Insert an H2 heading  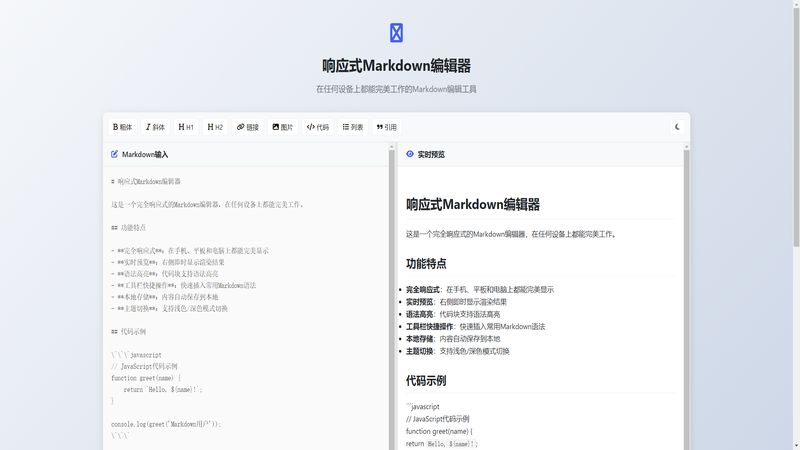click(215, 127)
